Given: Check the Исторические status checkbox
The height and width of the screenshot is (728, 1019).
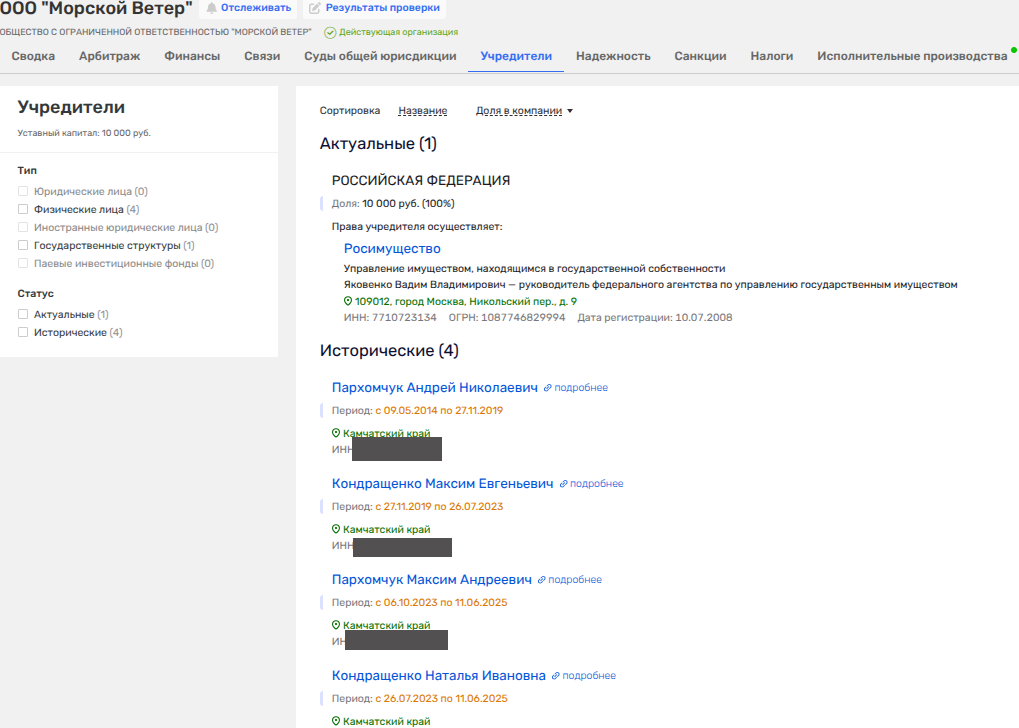Looking at the screenshot, I should pyautogui.click(x=23, y=332).
